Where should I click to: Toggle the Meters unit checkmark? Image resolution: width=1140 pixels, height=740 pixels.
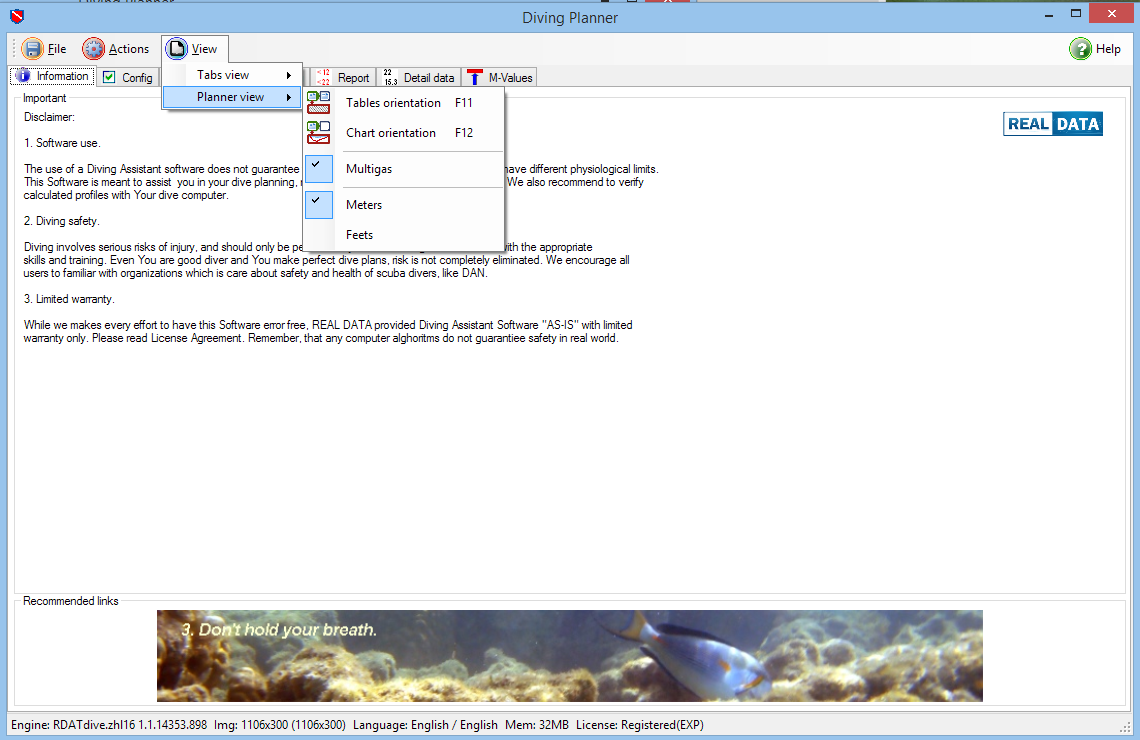(x=318, y=205)
